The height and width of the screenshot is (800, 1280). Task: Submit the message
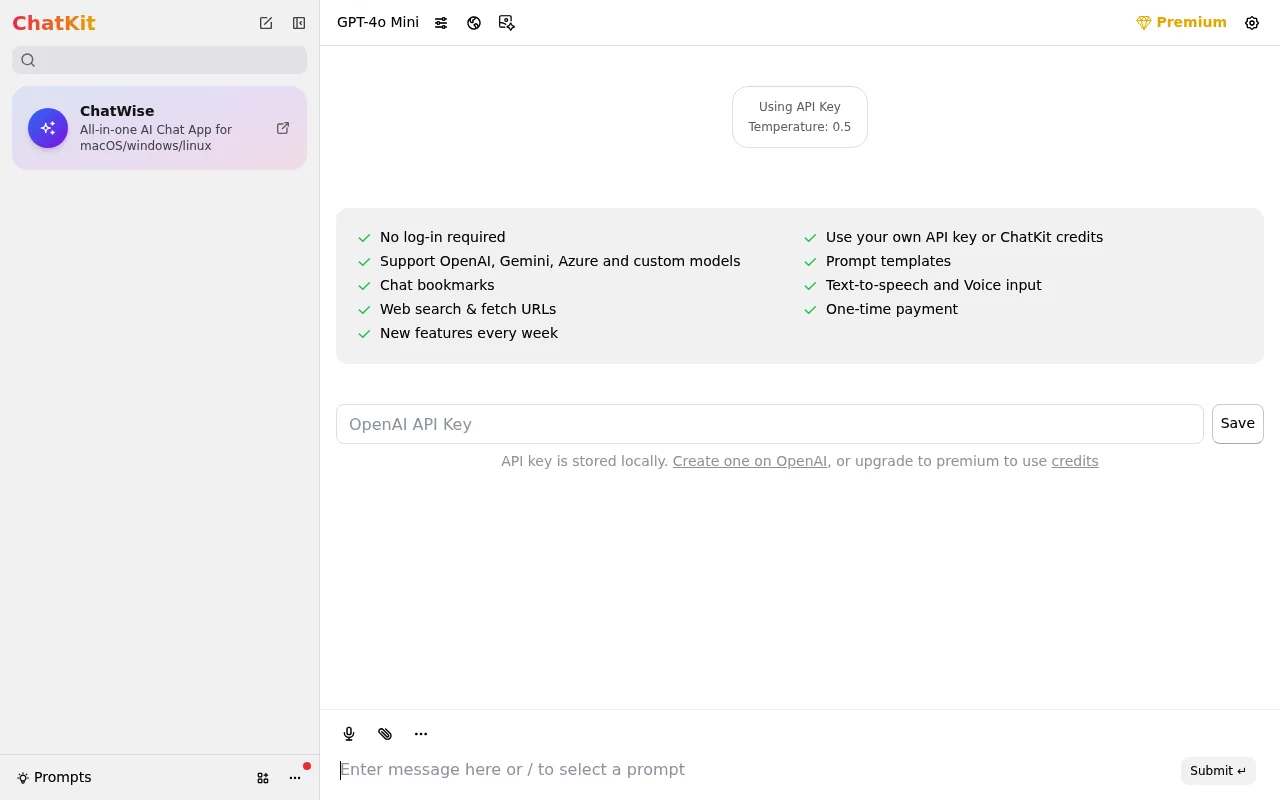coord(1218,771)
